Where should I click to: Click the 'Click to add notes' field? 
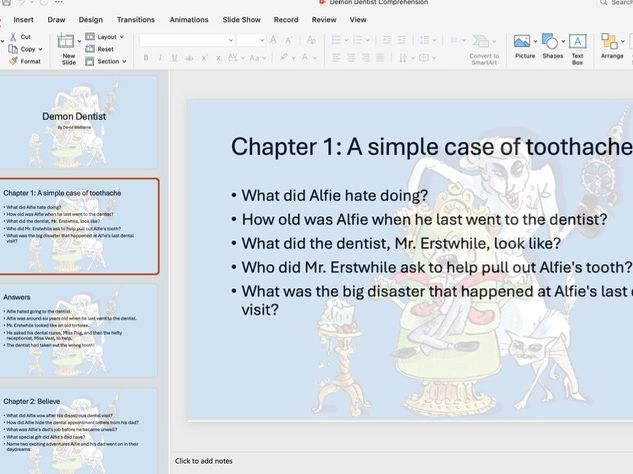point(203,461)
